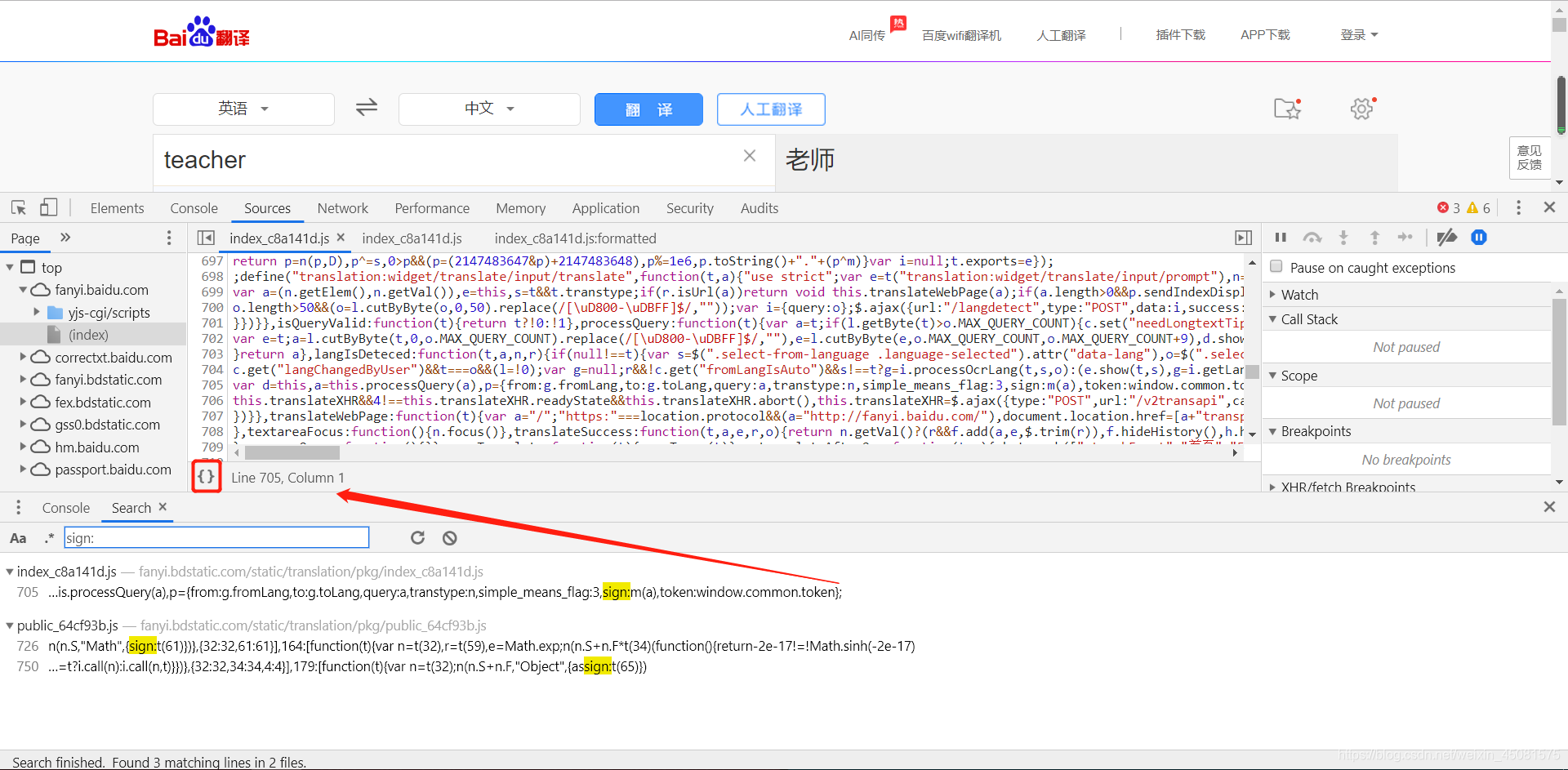
Task: Collapse fanyi.baidu.com tree node
Action: click(x=23, y=290)
